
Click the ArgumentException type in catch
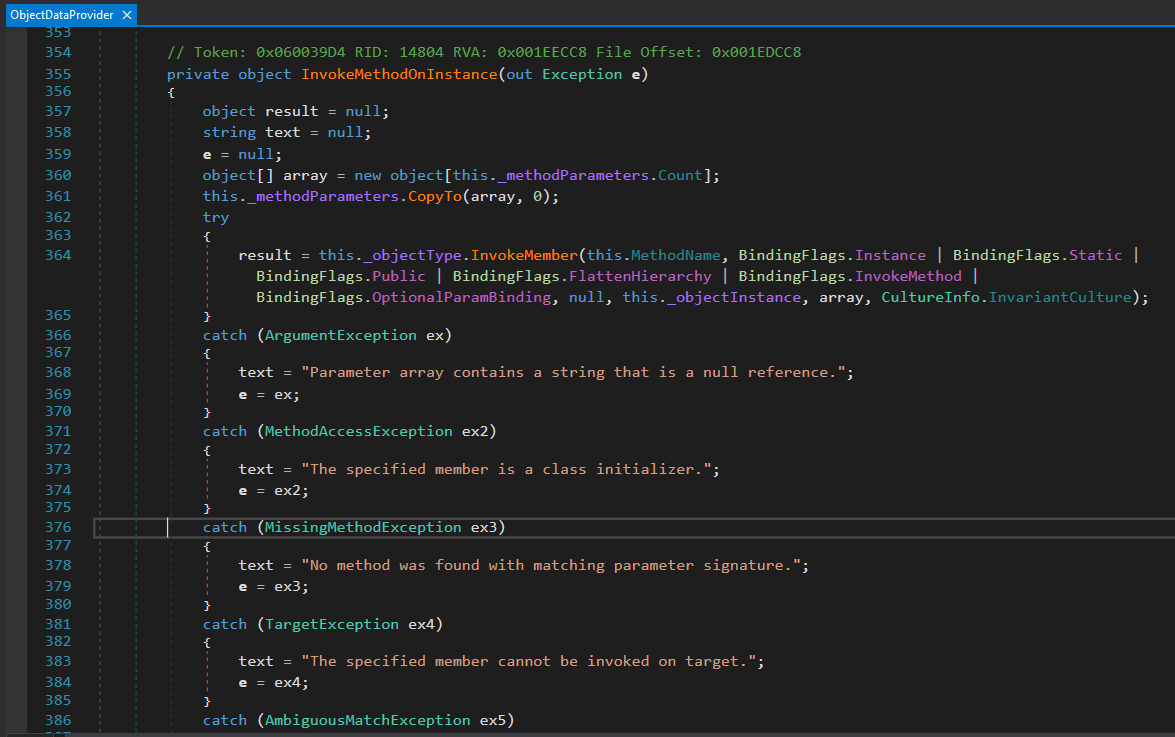[340, 336]
